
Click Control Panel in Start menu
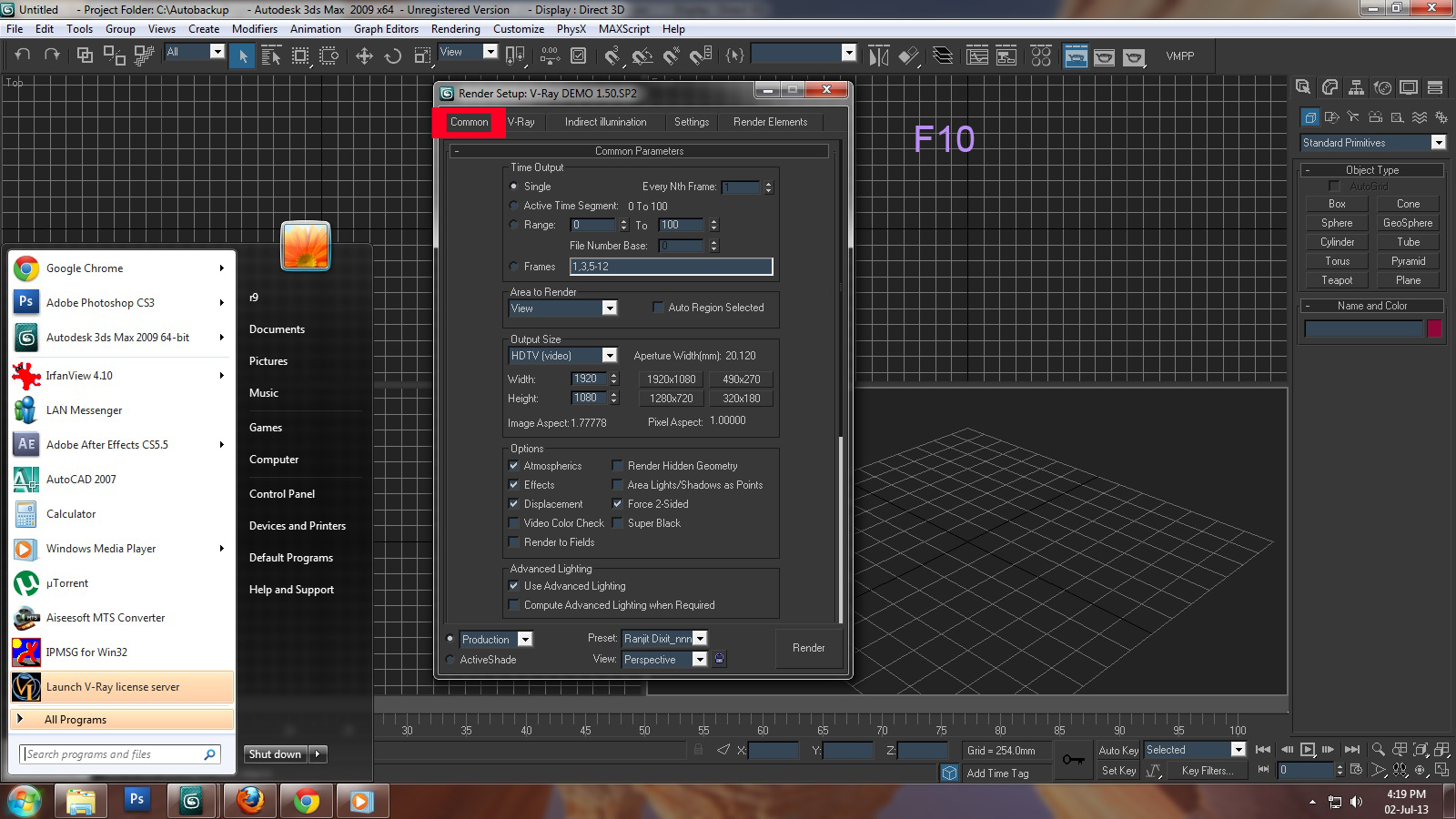pos(282,494)
